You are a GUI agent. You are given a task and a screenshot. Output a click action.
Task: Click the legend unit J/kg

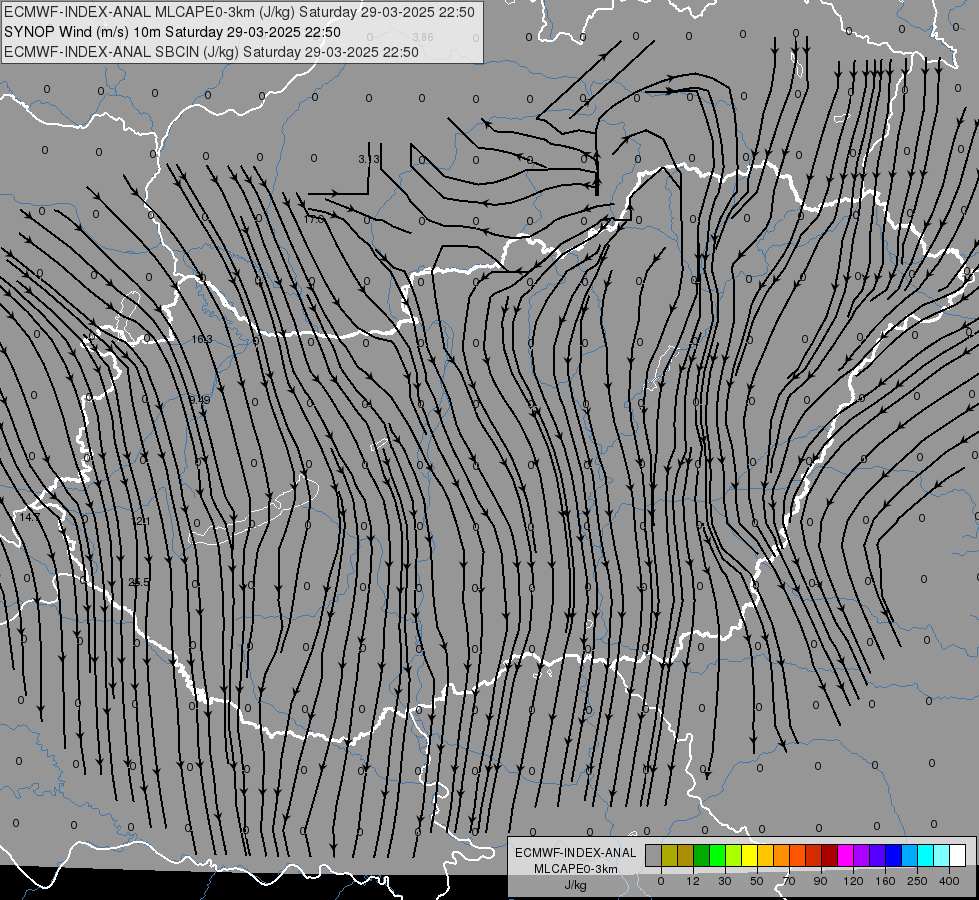pos(576,886)
